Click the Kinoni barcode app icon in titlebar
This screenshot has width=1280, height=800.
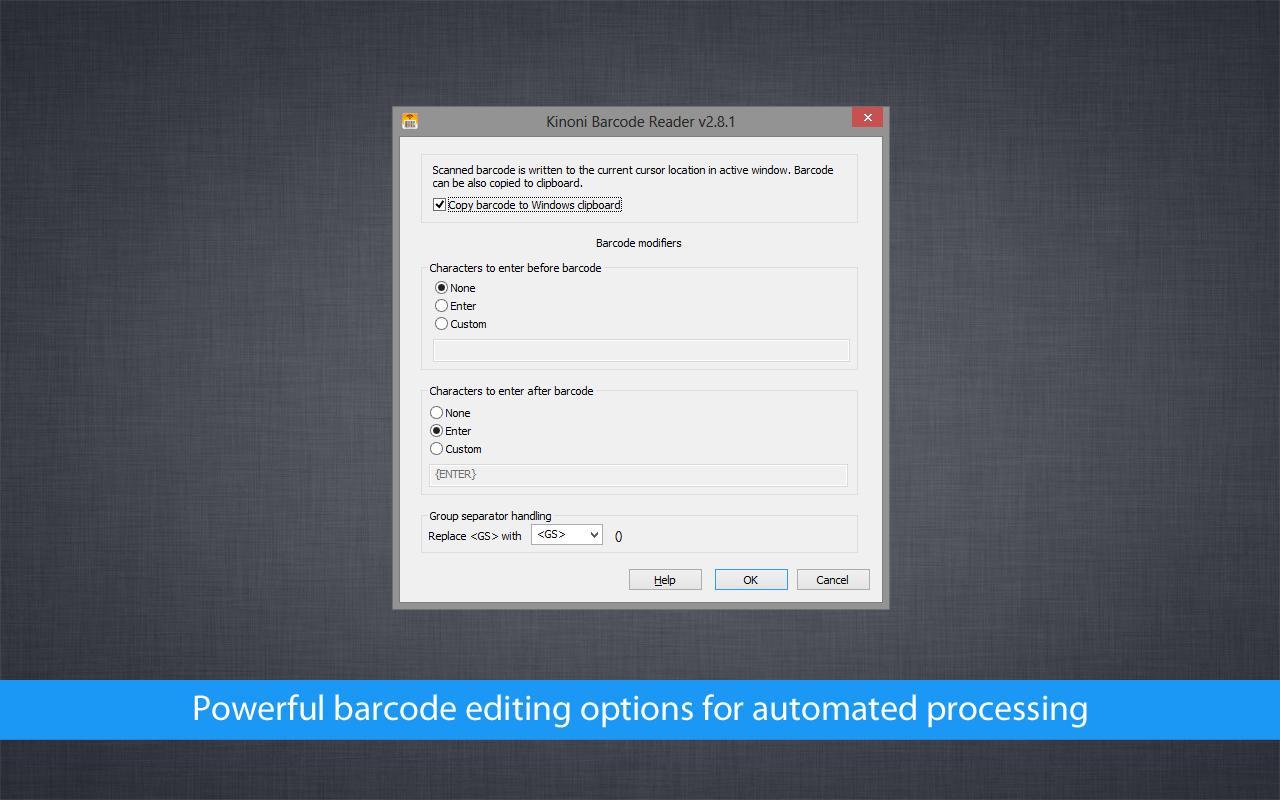tap(410, 120)
